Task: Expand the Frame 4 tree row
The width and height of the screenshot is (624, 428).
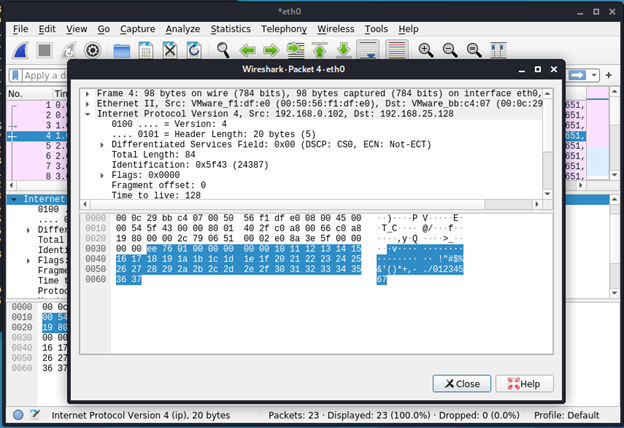Action: [x=88, y=94]
